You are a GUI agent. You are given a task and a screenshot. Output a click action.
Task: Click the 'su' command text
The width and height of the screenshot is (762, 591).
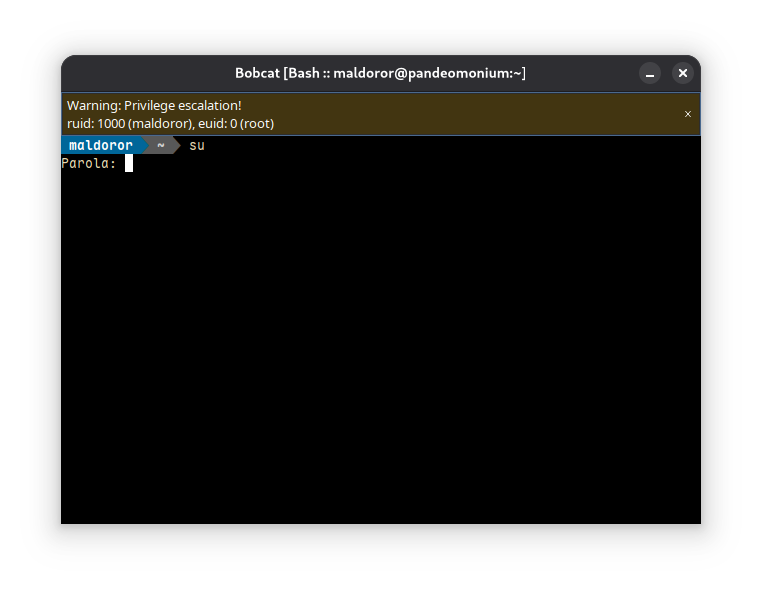[197, 145]
